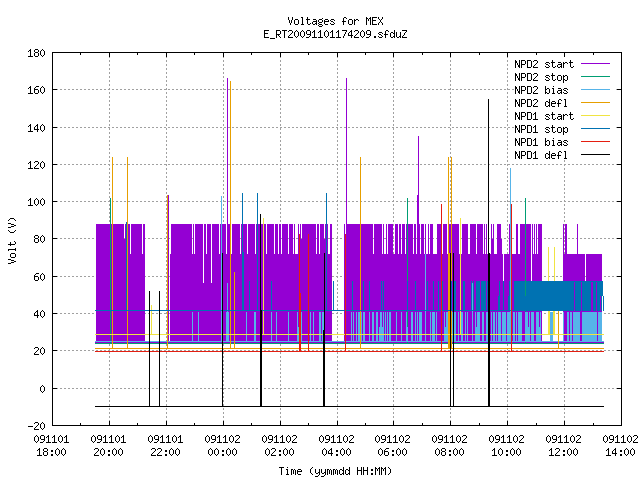Image resolution: width=640 pixels, height=480 pixels.
Task: Click the black NPD1 defl legend line
Action: click(x=595, y=155)
